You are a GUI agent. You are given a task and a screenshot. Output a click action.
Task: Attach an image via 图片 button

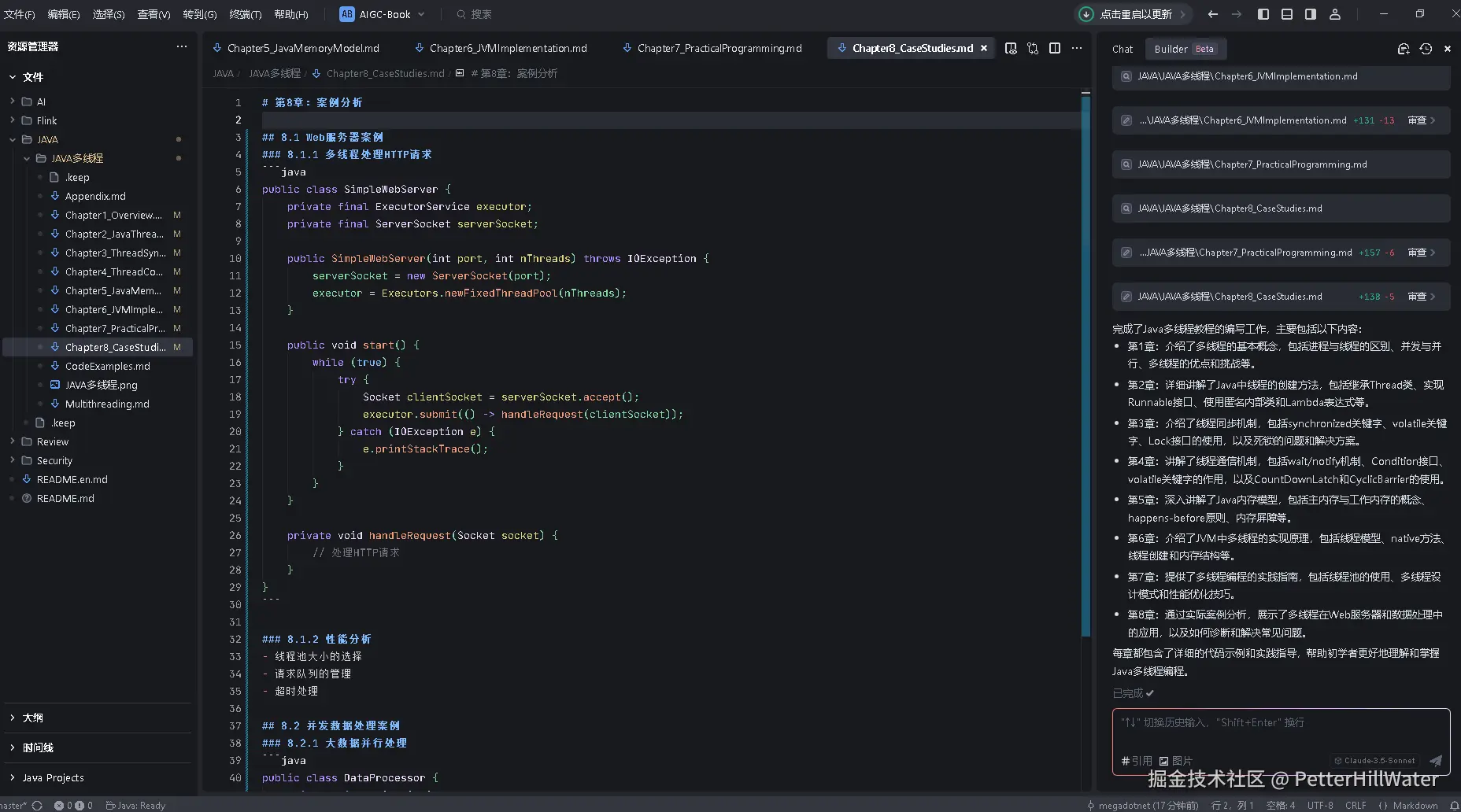(x=1175, y=761)
